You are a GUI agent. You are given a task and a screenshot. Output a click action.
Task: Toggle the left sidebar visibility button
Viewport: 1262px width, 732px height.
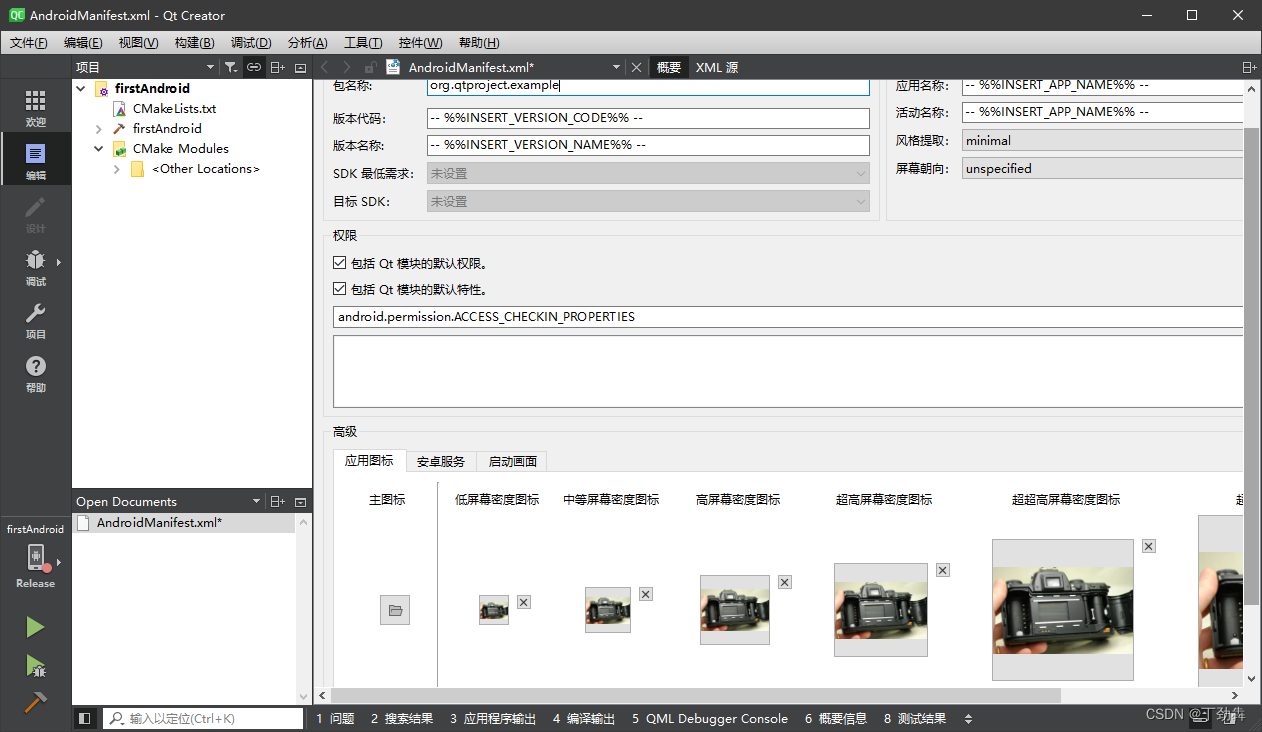click(84, 718)
